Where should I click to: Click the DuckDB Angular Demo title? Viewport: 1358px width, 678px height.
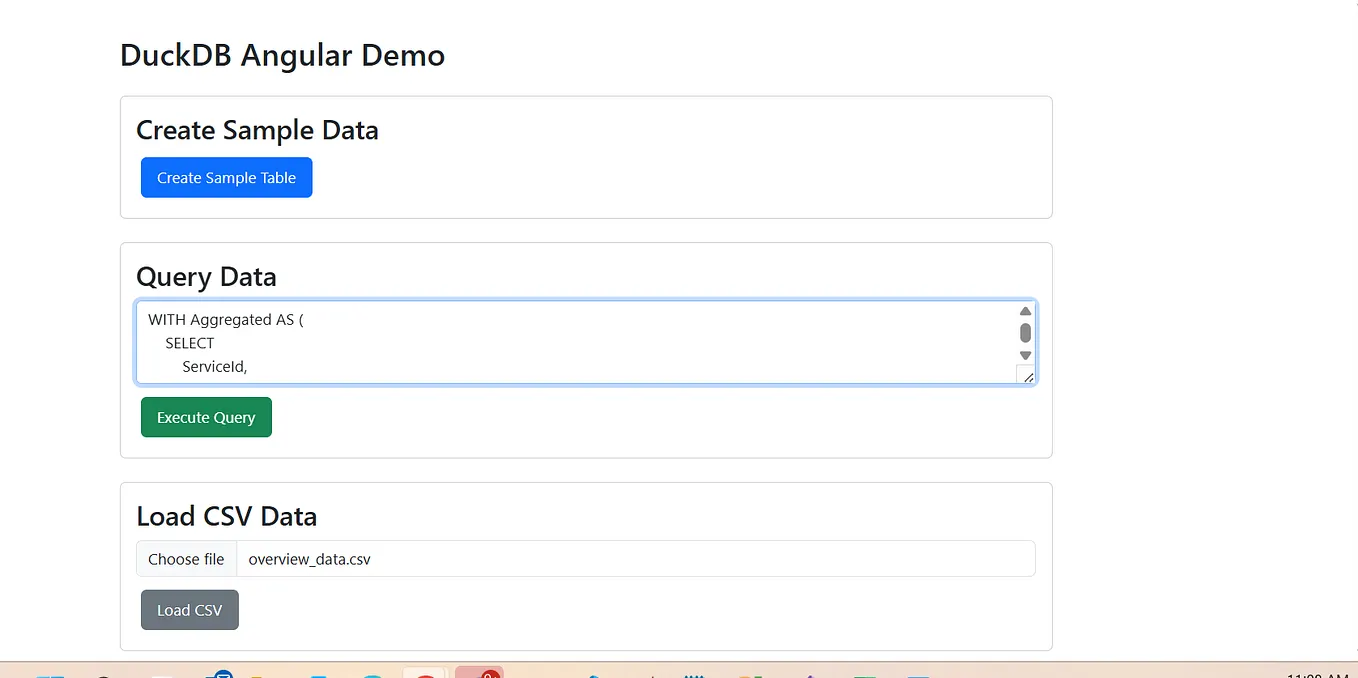[282, 55]
